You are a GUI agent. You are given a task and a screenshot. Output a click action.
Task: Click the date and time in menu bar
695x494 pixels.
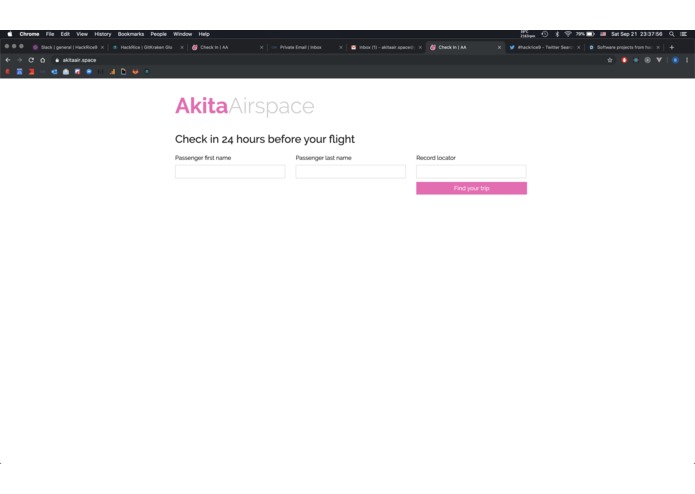click(x=636, y=34)
